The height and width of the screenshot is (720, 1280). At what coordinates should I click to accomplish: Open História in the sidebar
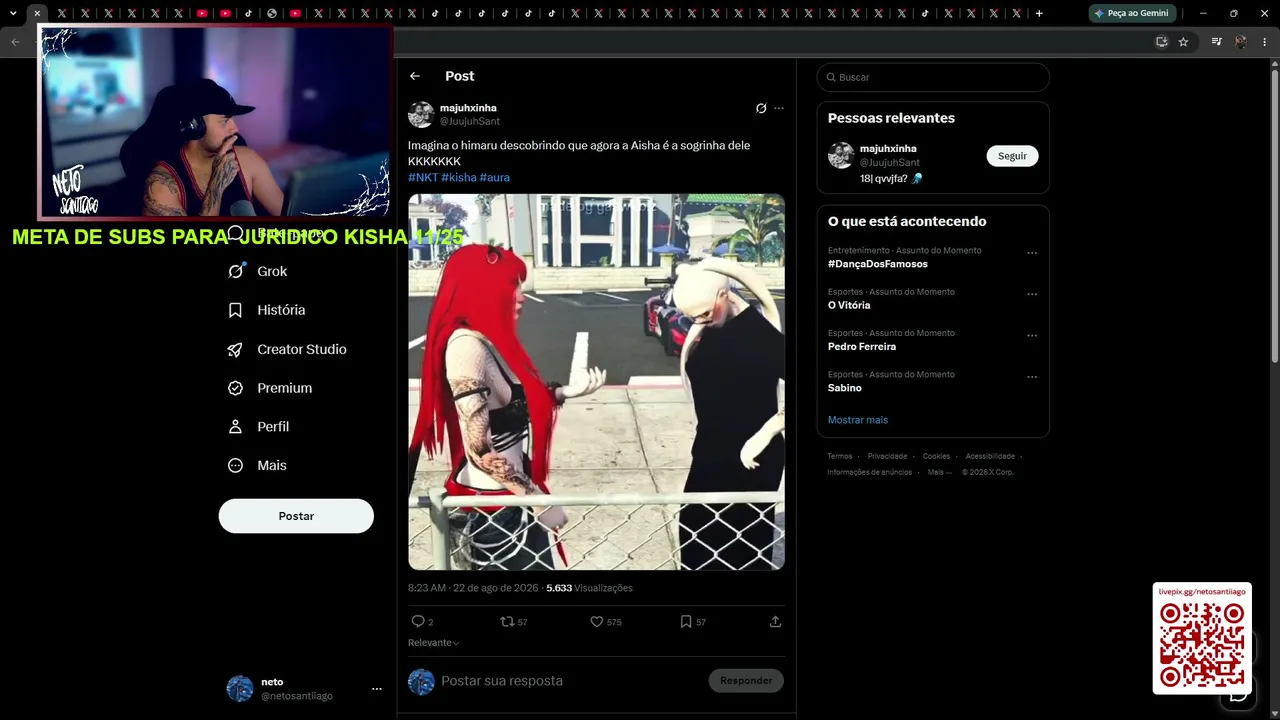click(267, 310)
